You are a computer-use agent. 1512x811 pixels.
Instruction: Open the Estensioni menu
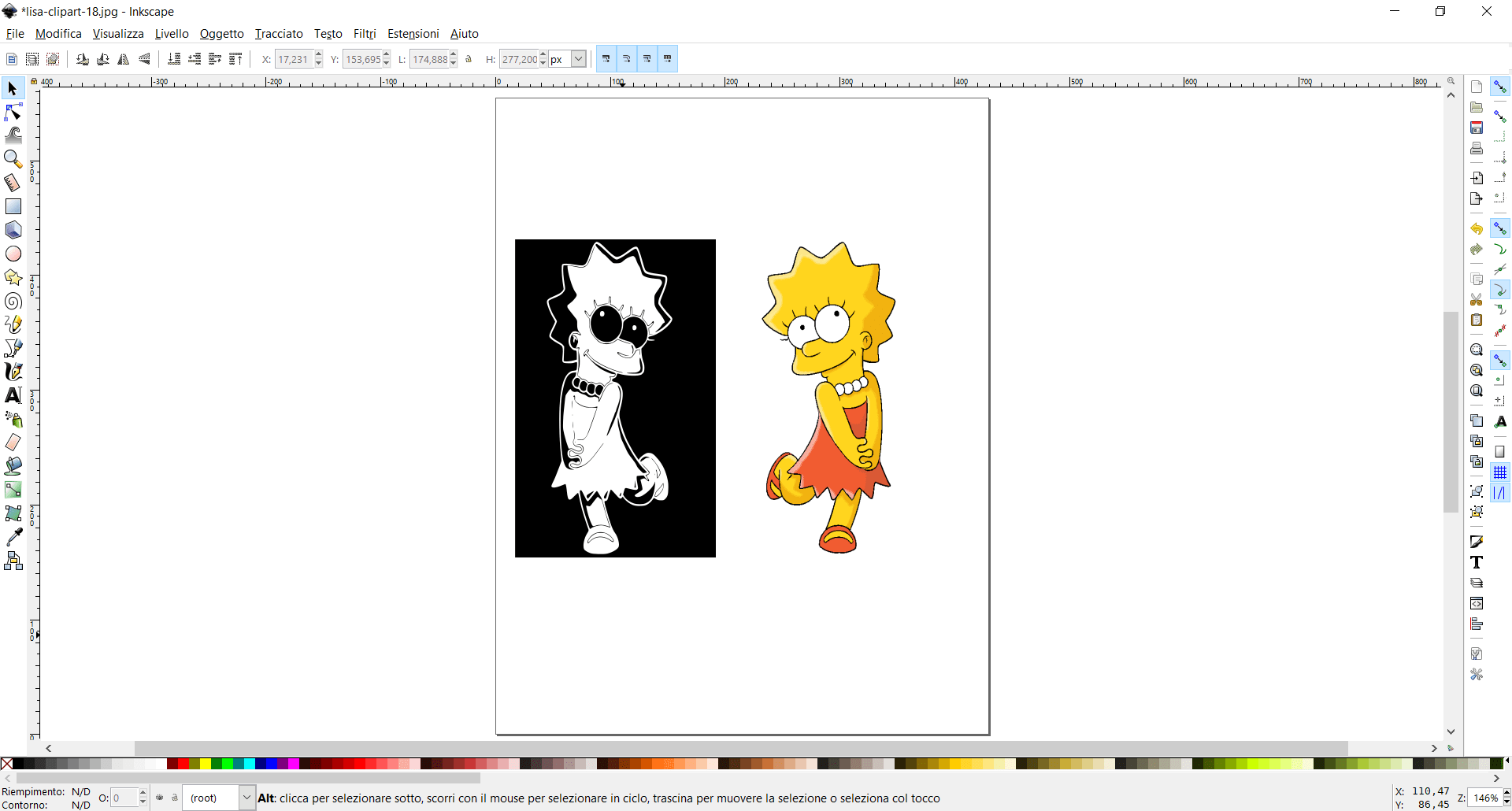point(413,34)
